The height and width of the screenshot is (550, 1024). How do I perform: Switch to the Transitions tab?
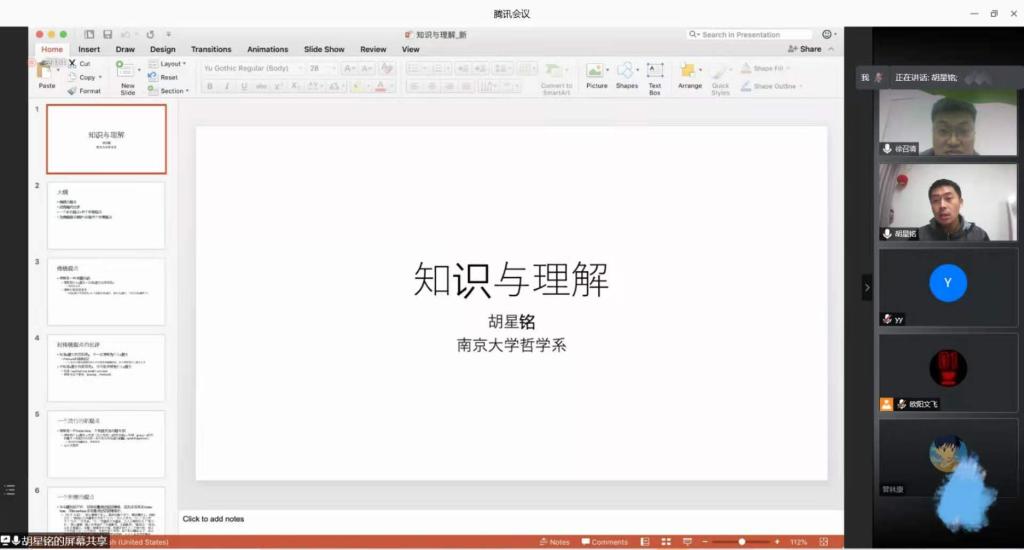point(211,49)
